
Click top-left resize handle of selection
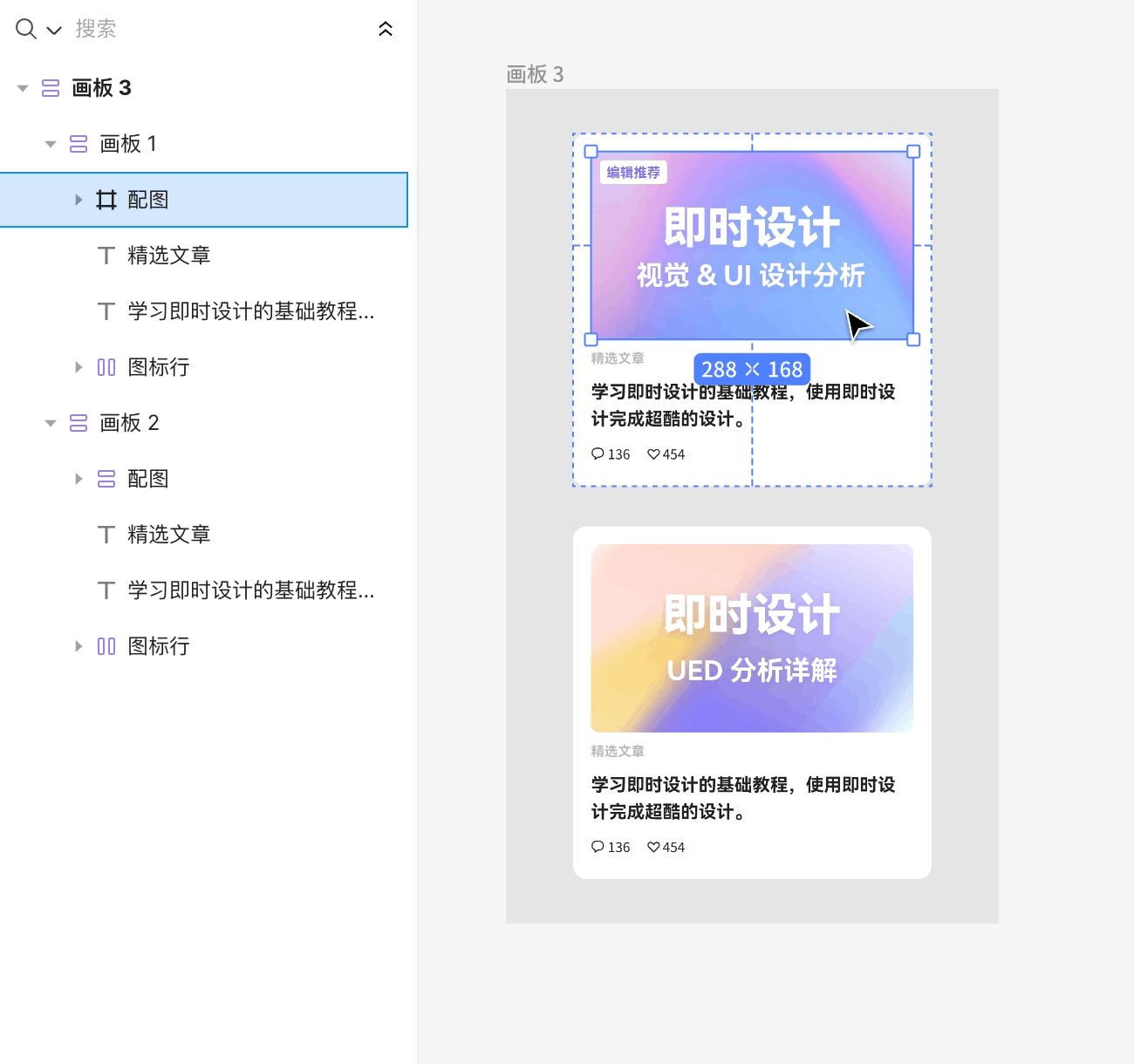[591, 152]
